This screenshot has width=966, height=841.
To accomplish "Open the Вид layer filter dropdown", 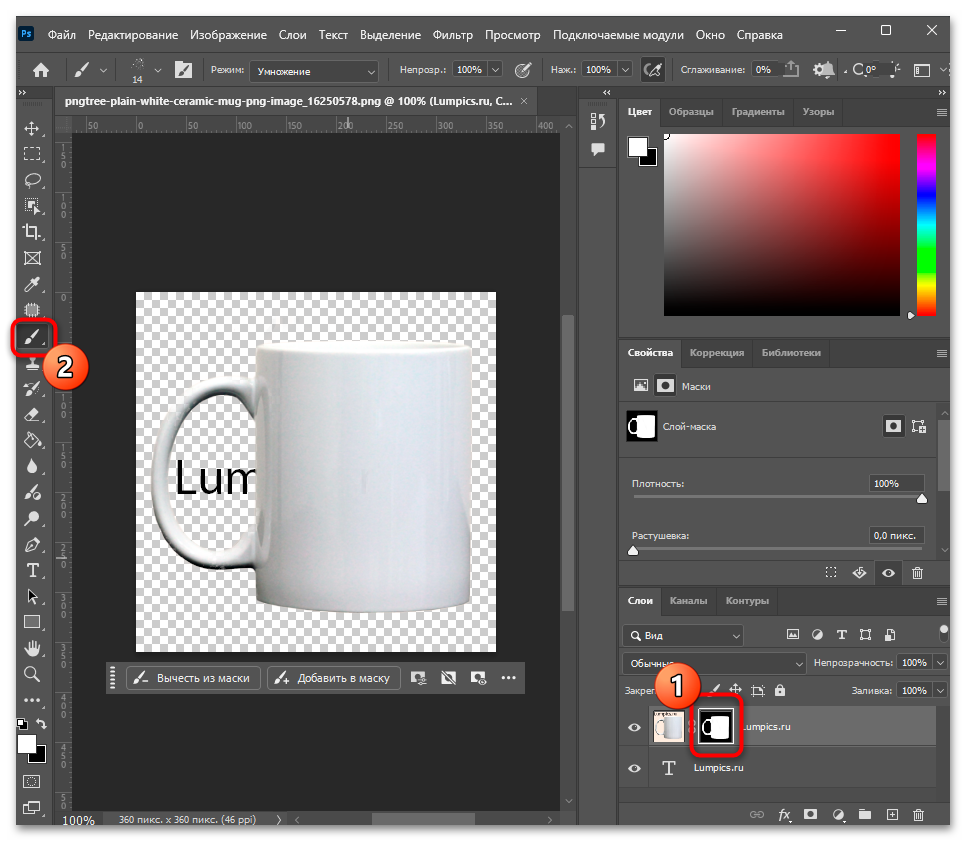I will click(683, 635).
